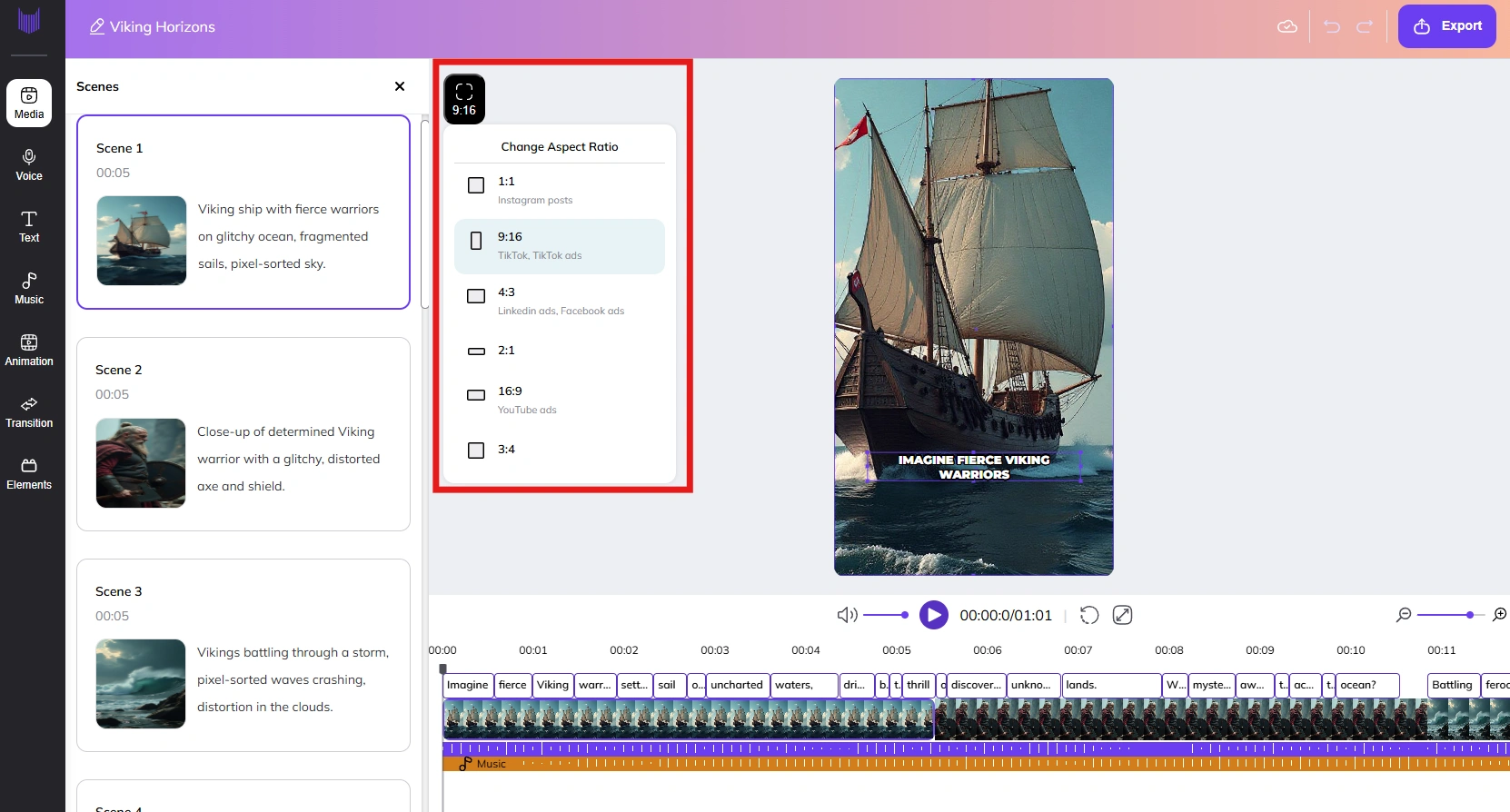Select the 'thrill' caption word
Image resolution: width=1510 pixels, height=812 pixels.
click(919, 685)
